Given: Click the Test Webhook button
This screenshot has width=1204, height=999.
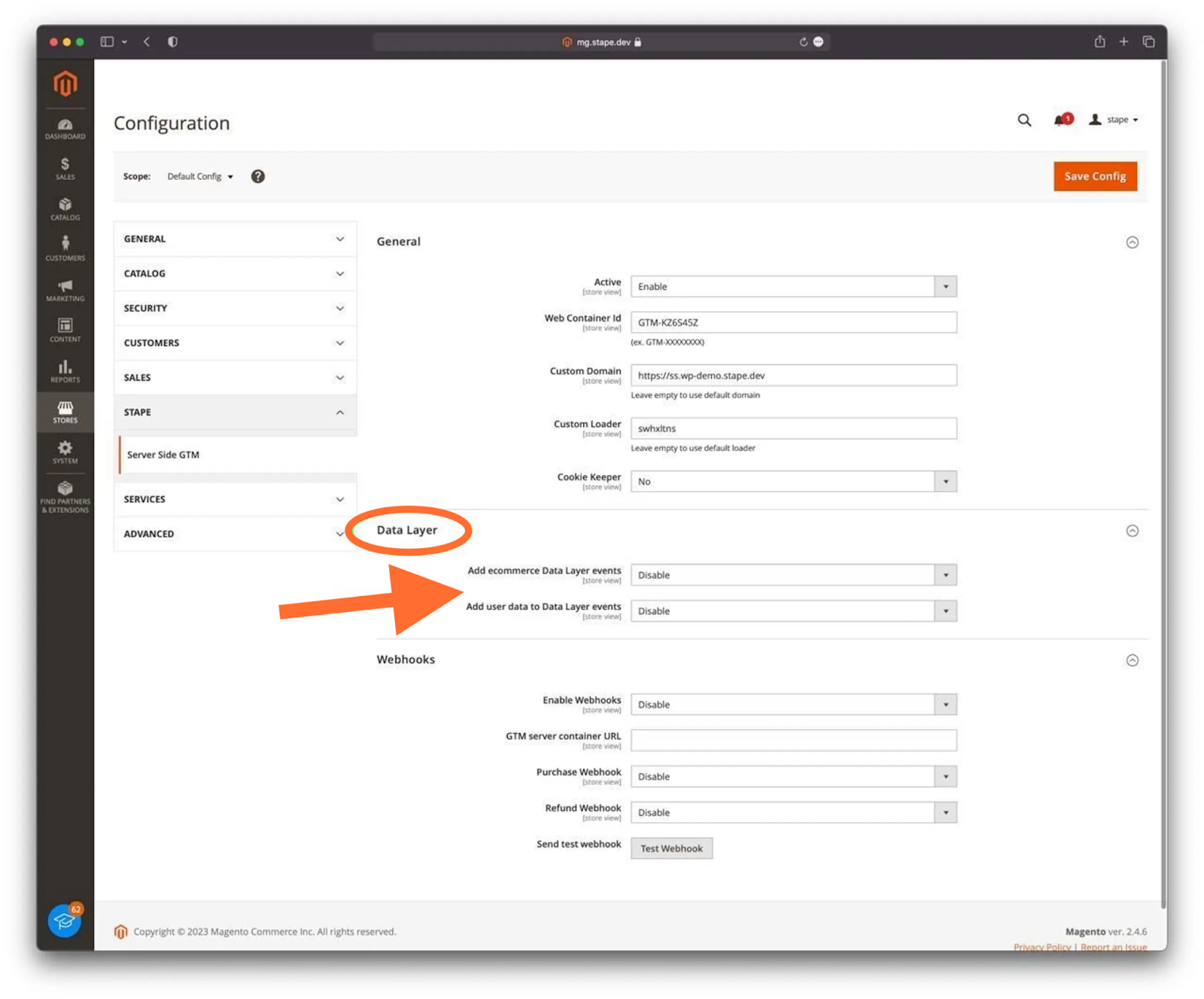Looking at the screenshot, I should click(671, 848).
